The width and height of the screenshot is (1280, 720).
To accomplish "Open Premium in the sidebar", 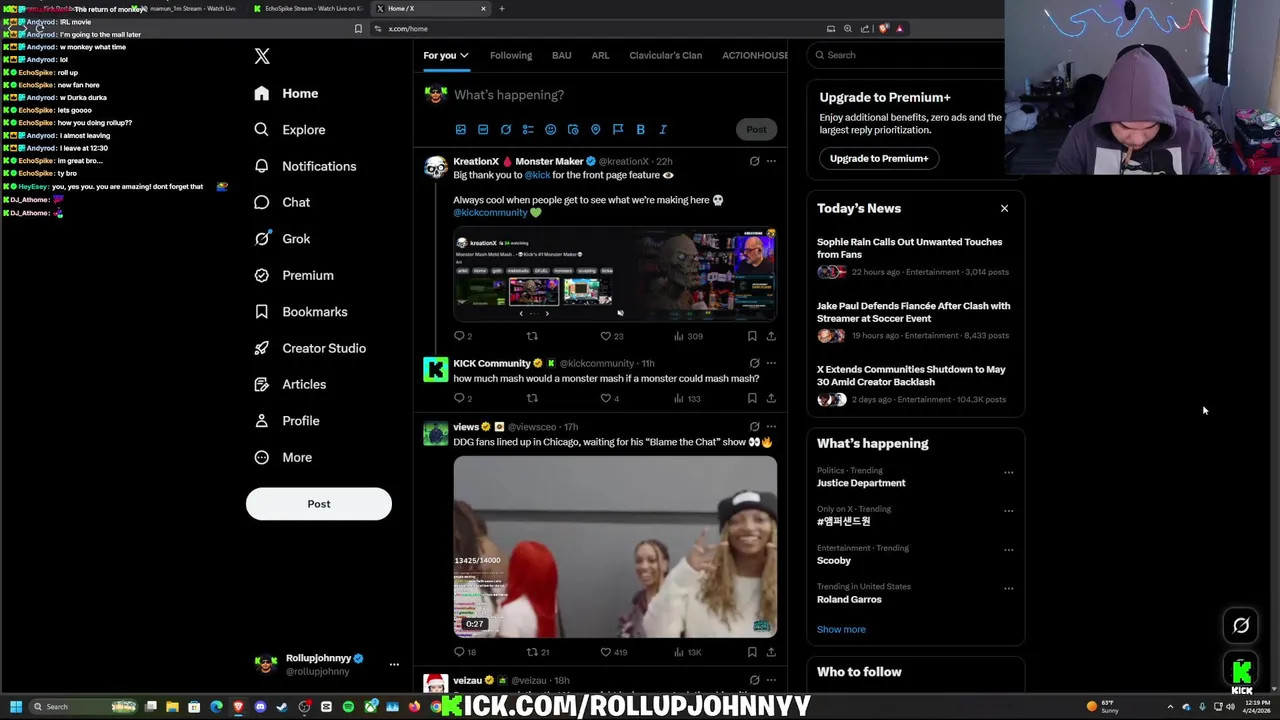I will click(x=294, y=275).
